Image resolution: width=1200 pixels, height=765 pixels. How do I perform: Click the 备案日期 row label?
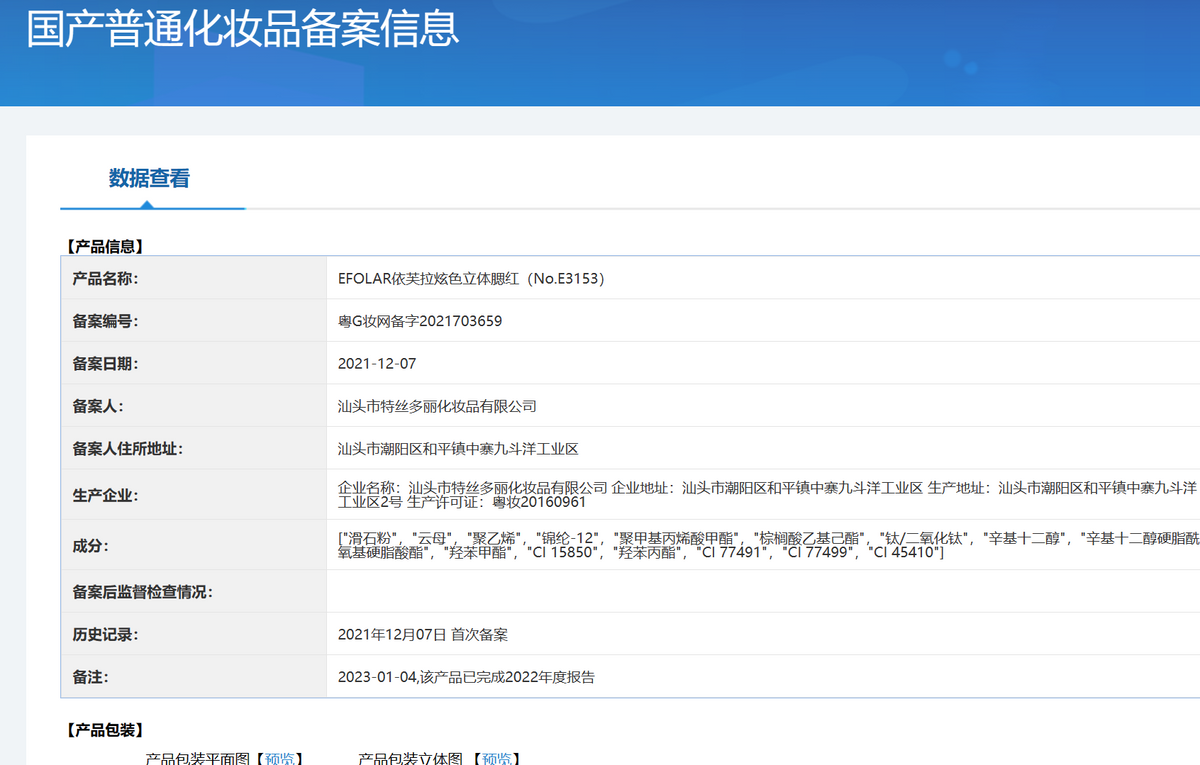point(105,364)
